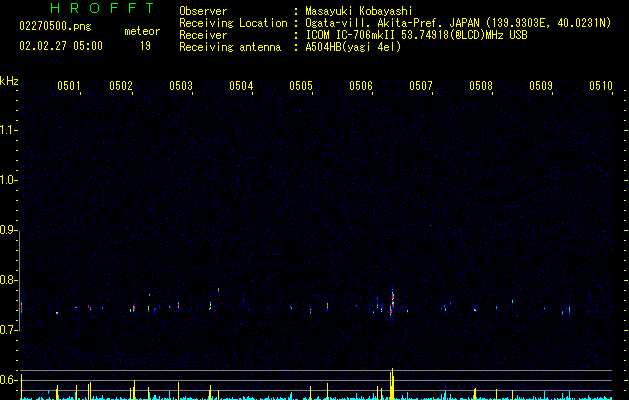The height and width of the screenshot is (400, 629).
Task: Click the date stamp 02.02.27 05:00
Action: (61, 46)
